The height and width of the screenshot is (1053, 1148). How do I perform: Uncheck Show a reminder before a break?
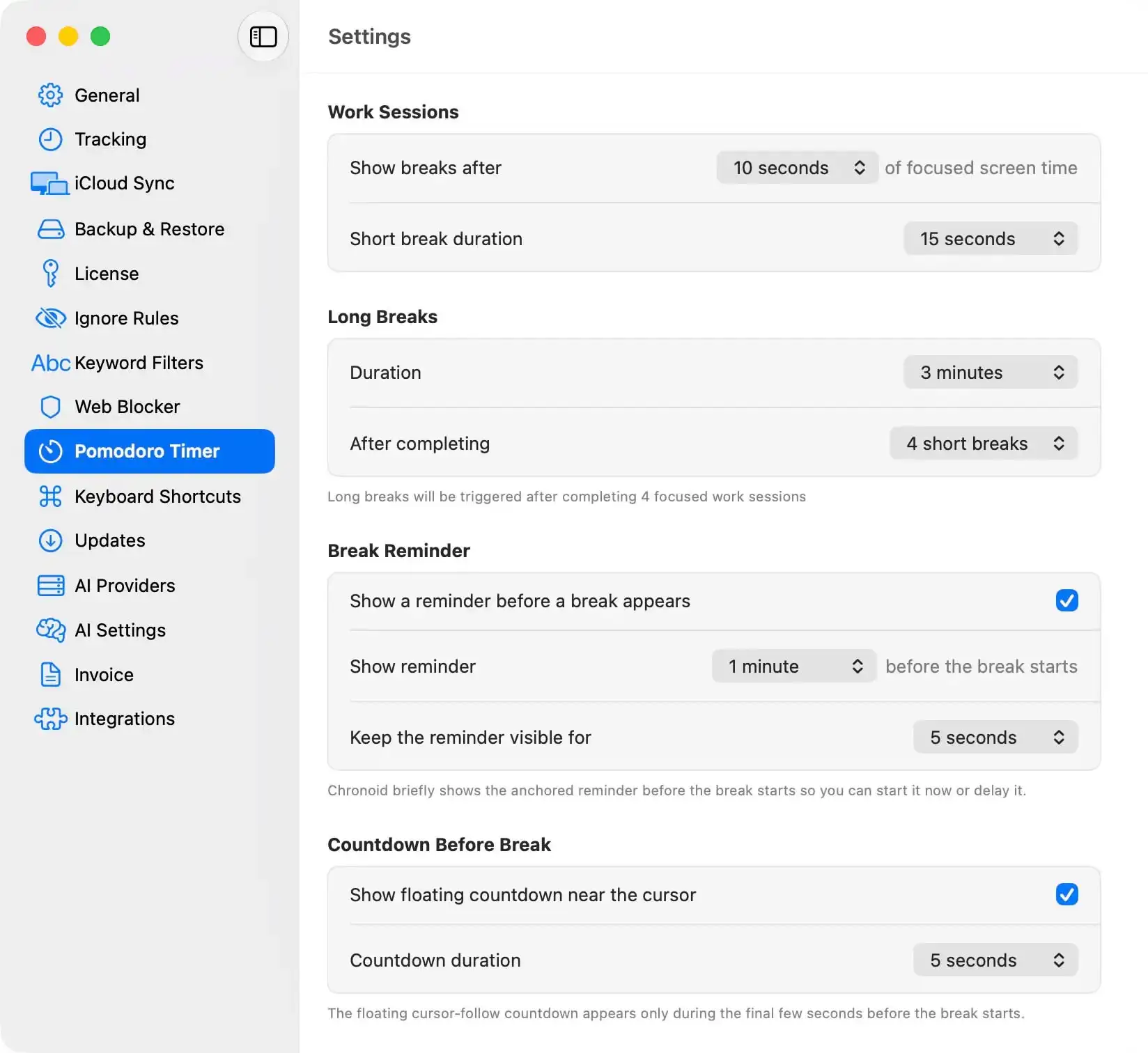point(1066,600)
